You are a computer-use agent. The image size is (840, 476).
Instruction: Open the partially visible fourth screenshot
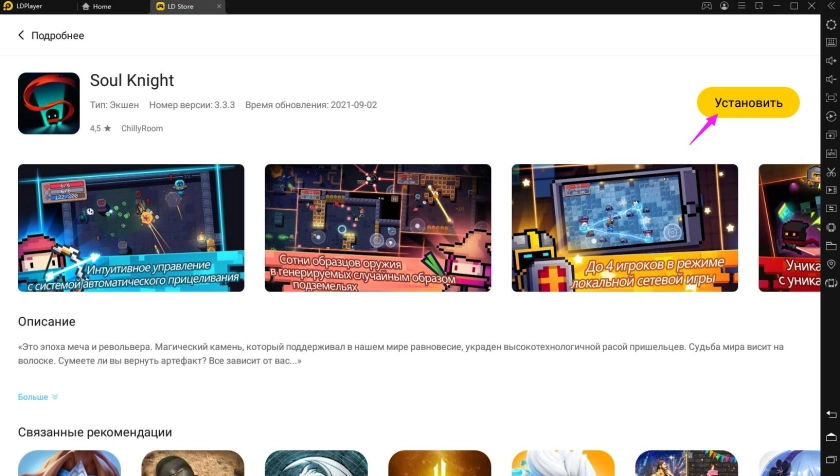coord(789,228)
